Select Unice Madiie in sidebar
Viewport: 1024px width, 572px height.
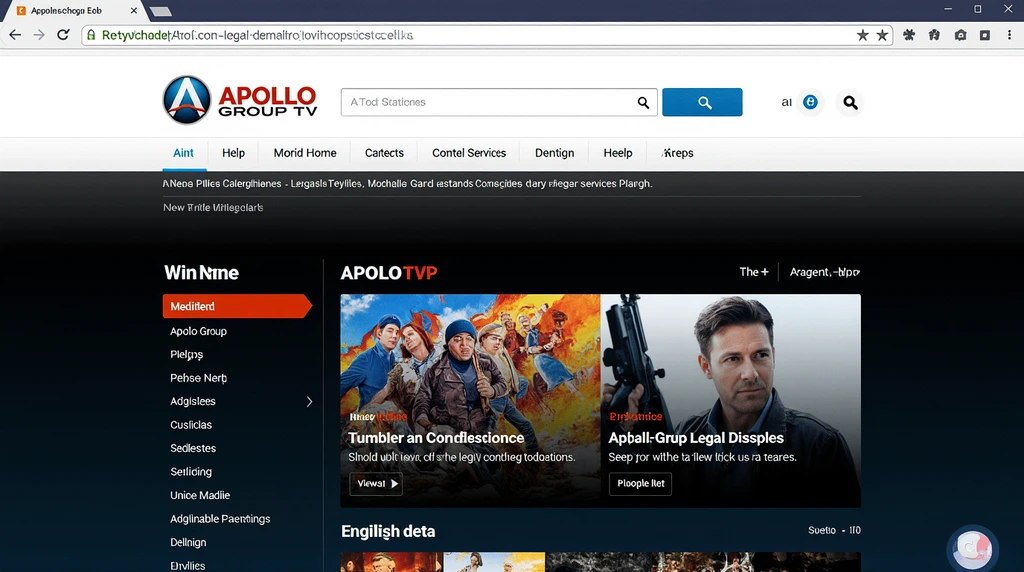(200, 496)
